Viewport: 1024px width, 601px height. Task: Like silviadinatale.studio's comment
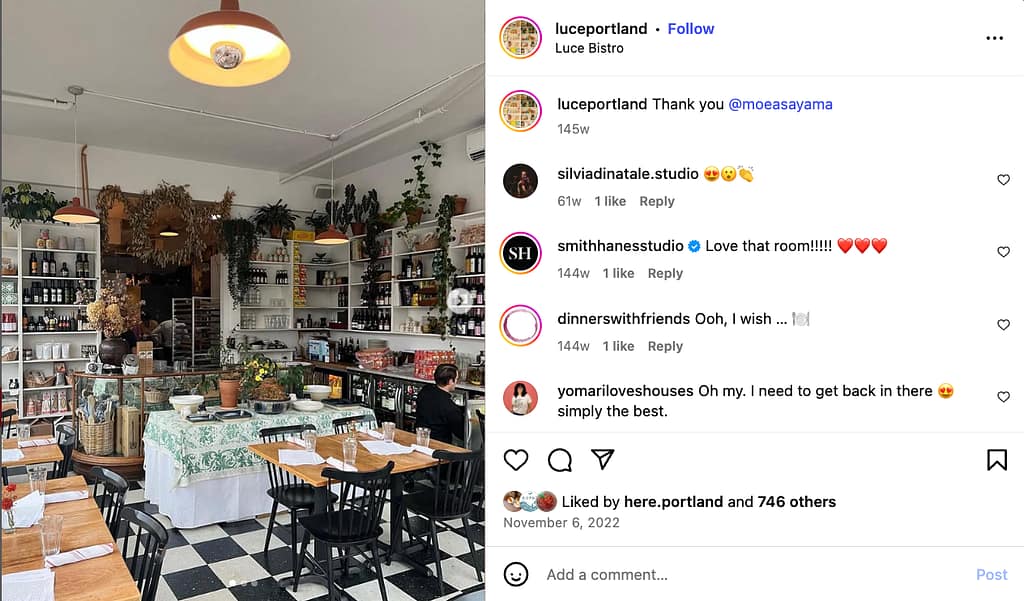coord(1003,180)
